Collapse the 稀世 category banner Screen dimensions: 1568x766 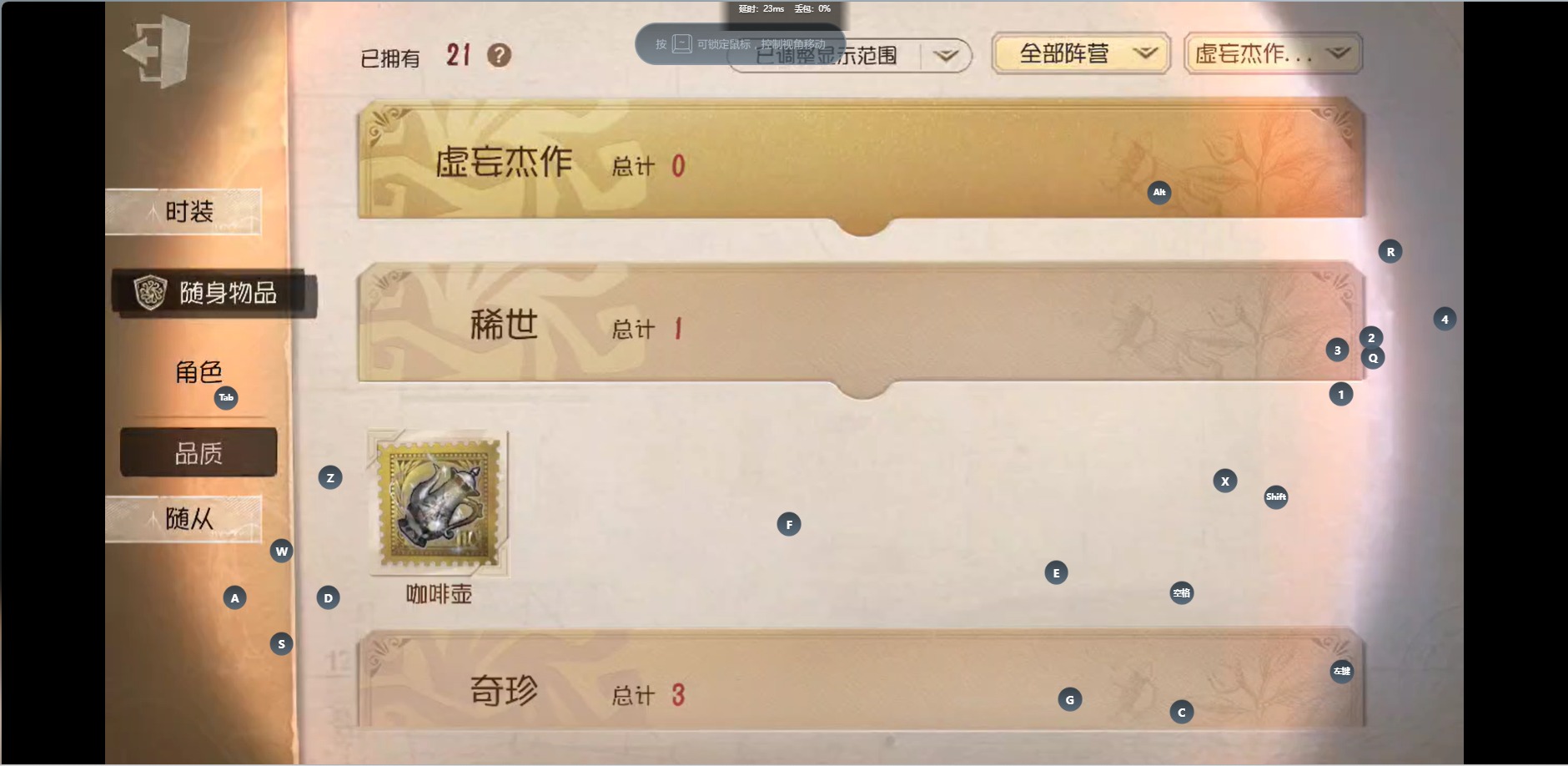862,325
